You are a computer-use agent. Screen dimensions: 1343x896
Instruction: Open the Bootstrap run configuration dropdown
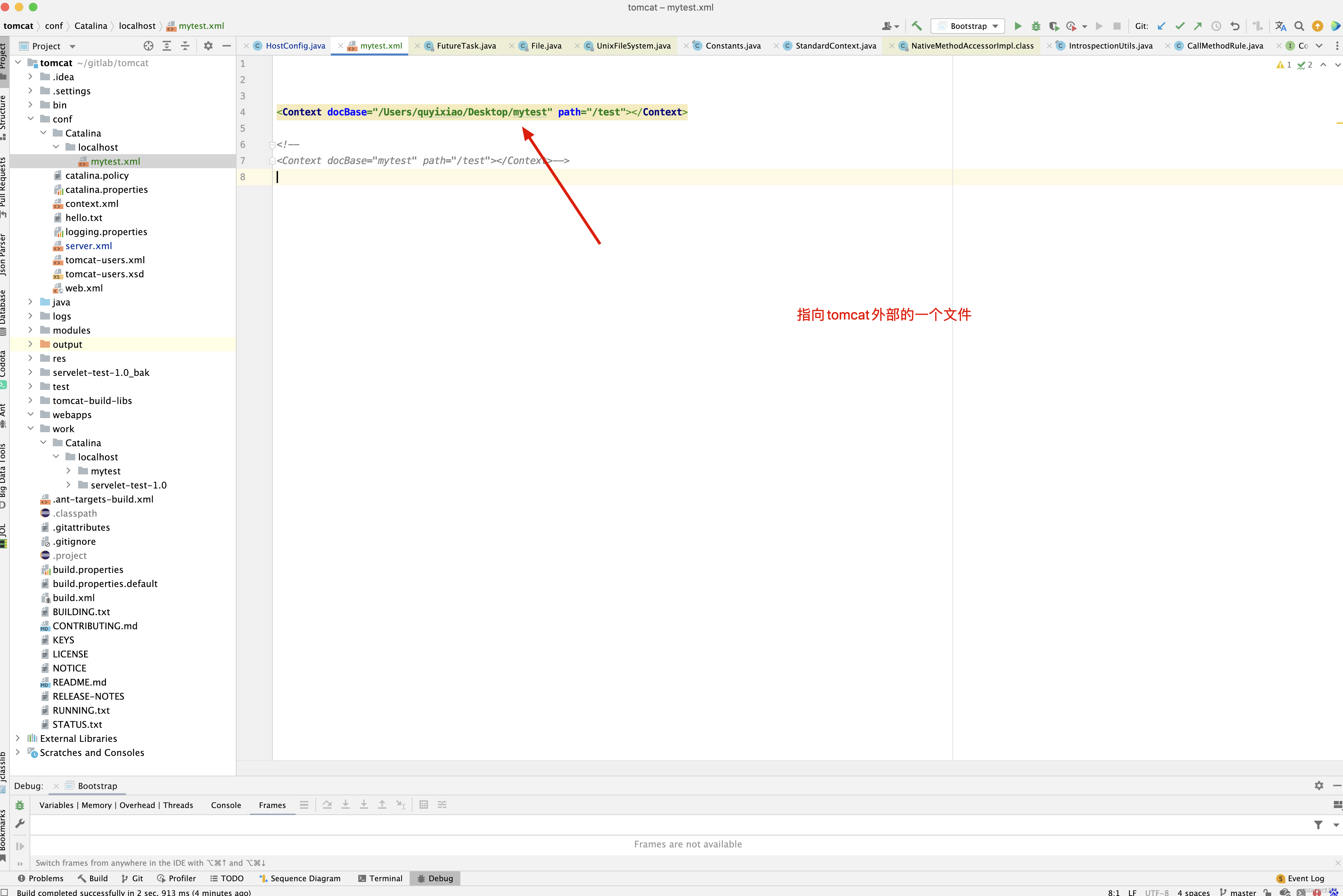(968, 26)
